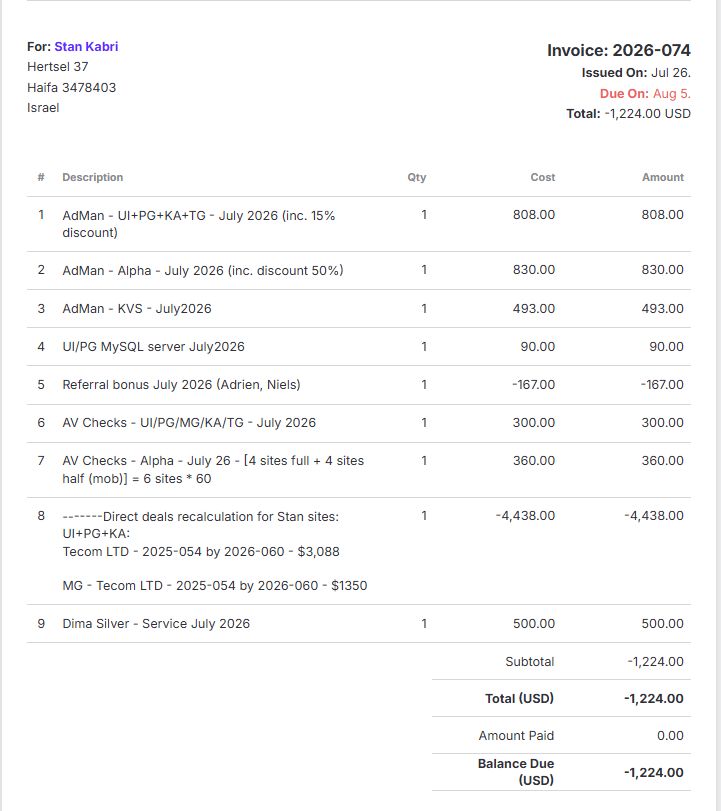Click the Amount column header
This screenshot has width=721, height=811.
(x=663, y=177)
